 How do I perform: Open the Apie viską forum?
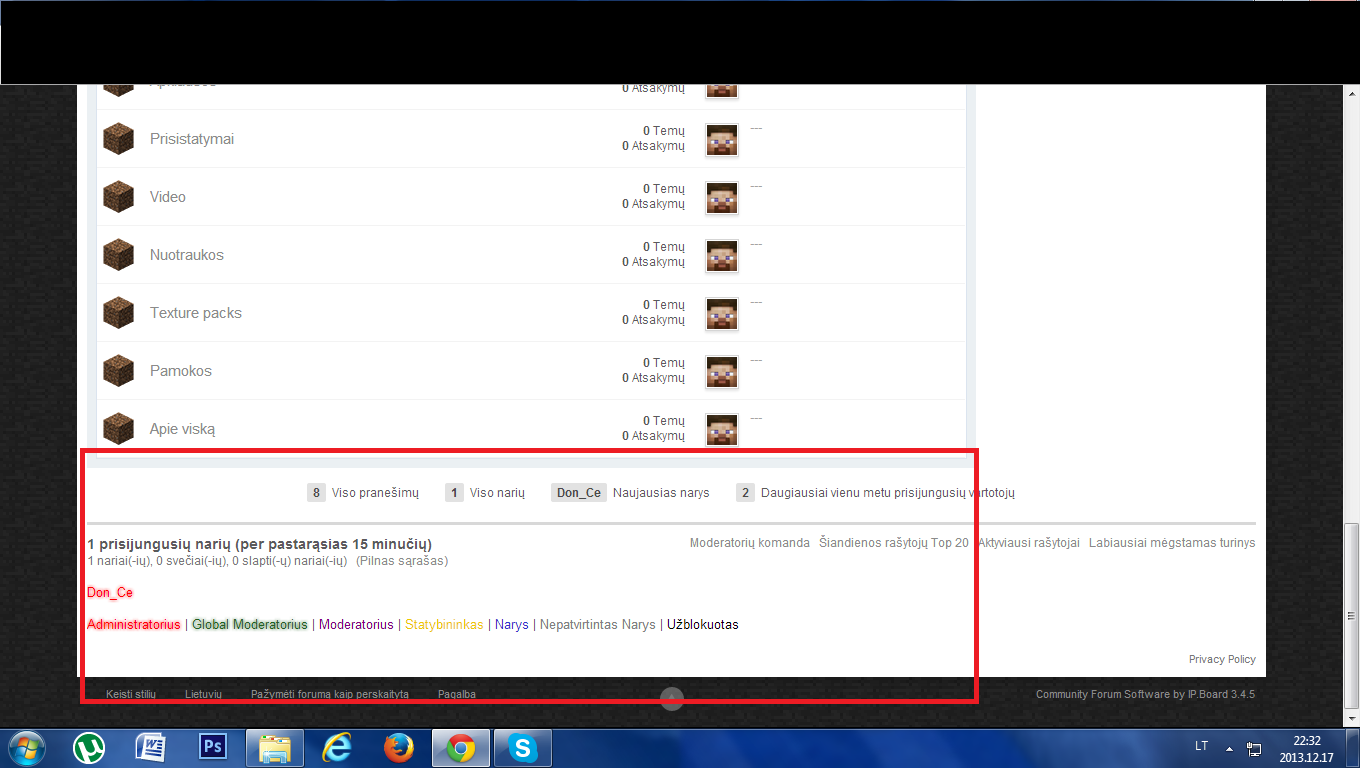pos(183,429)
